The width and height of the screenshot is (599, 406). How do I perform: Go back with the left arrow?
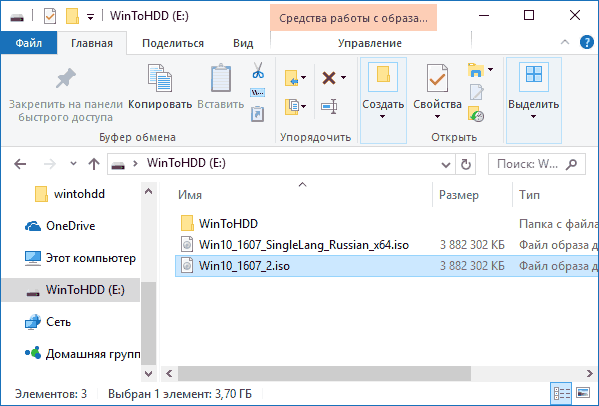point(20,164)
